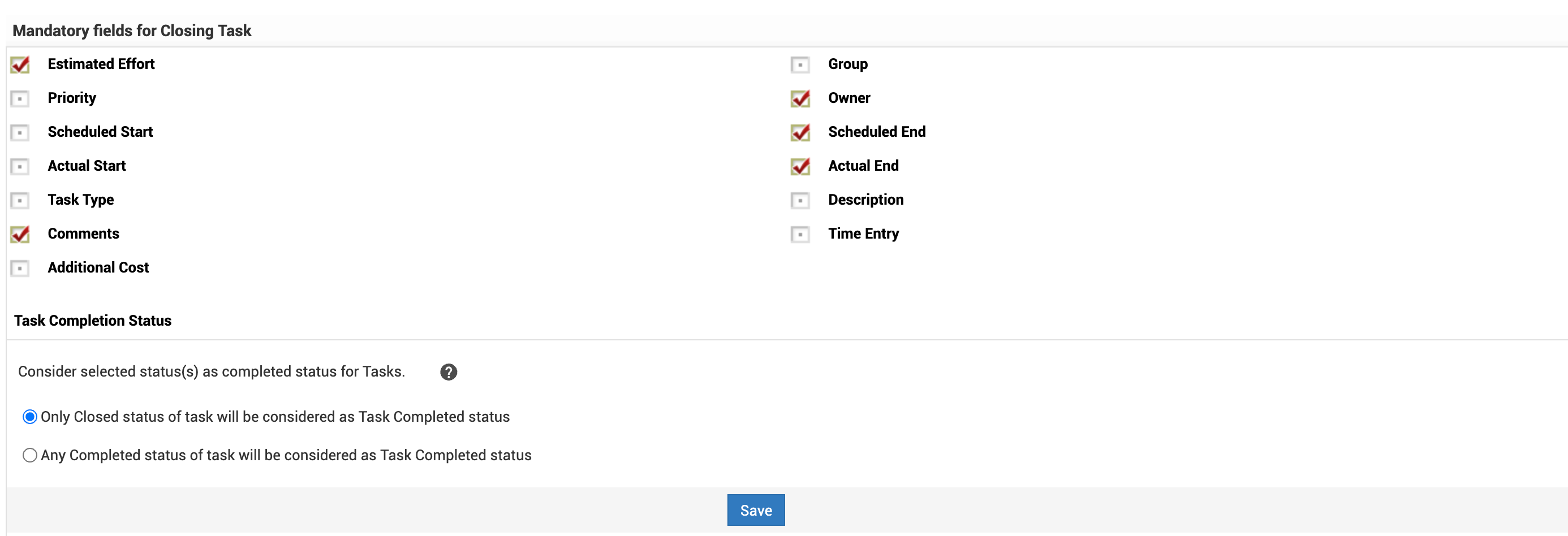Uncheck the Estimated Effort checkbox
This screenshot has height=536, width=1568.
[20, 64]
